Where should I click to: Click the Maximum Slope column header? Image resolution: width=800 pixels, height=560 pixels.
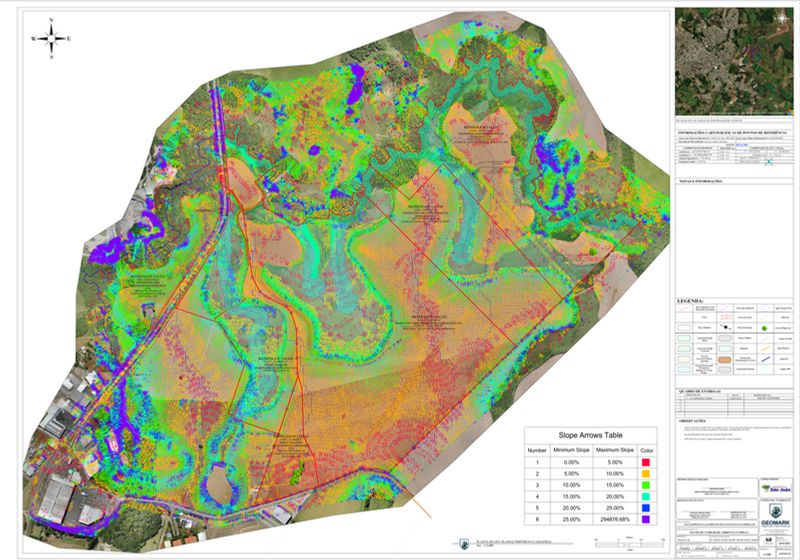617,450
